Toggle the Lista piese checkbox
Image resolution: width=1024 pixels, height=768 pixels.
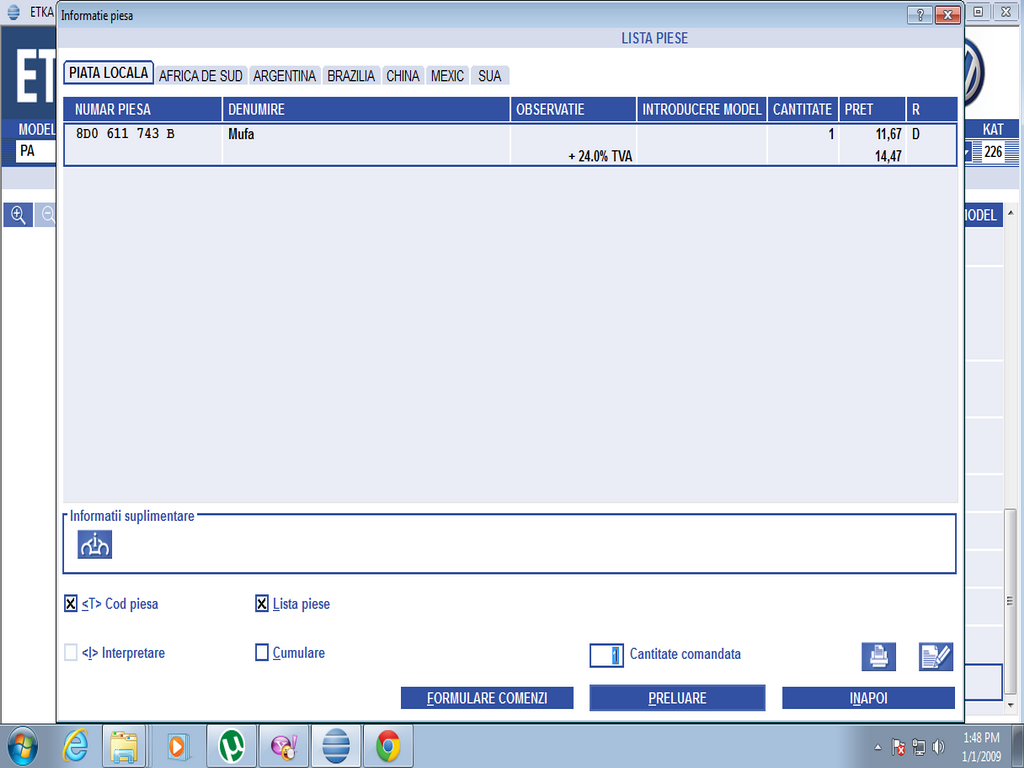[262, 604]
